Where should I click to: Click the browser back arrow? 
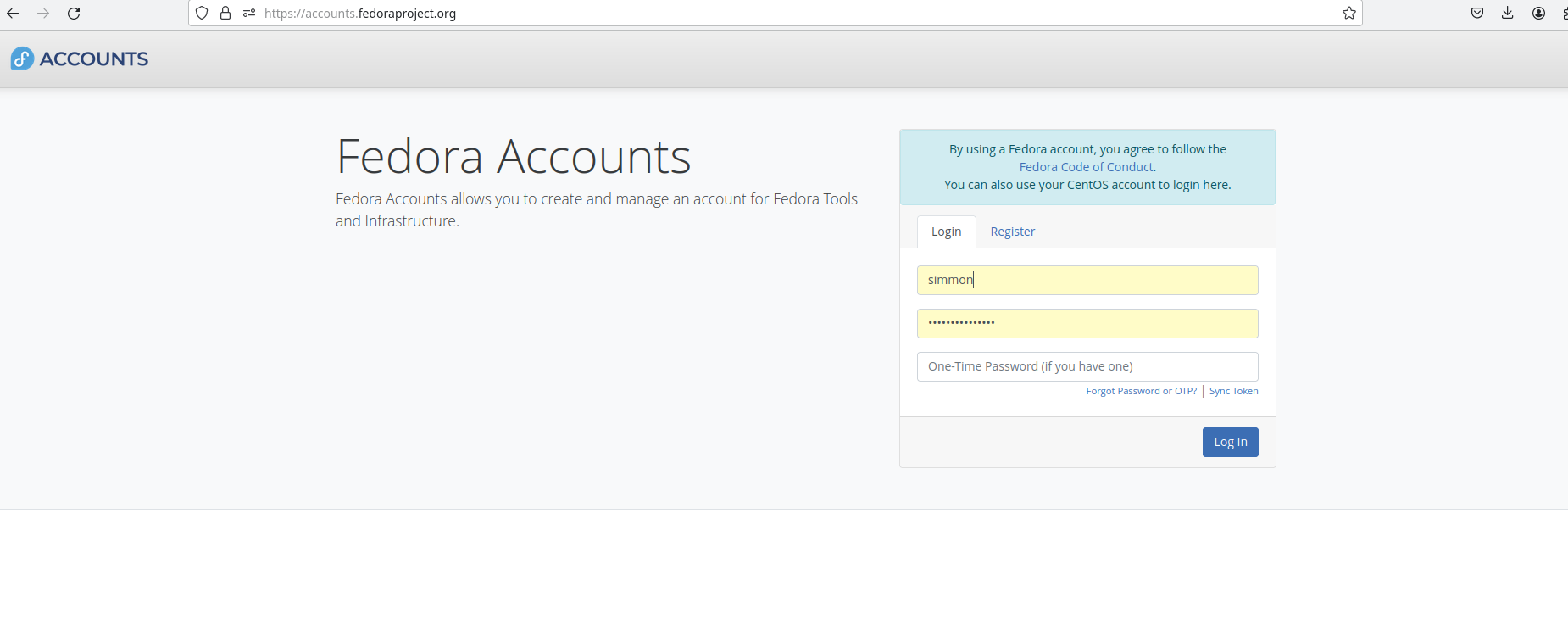[13, 14]
